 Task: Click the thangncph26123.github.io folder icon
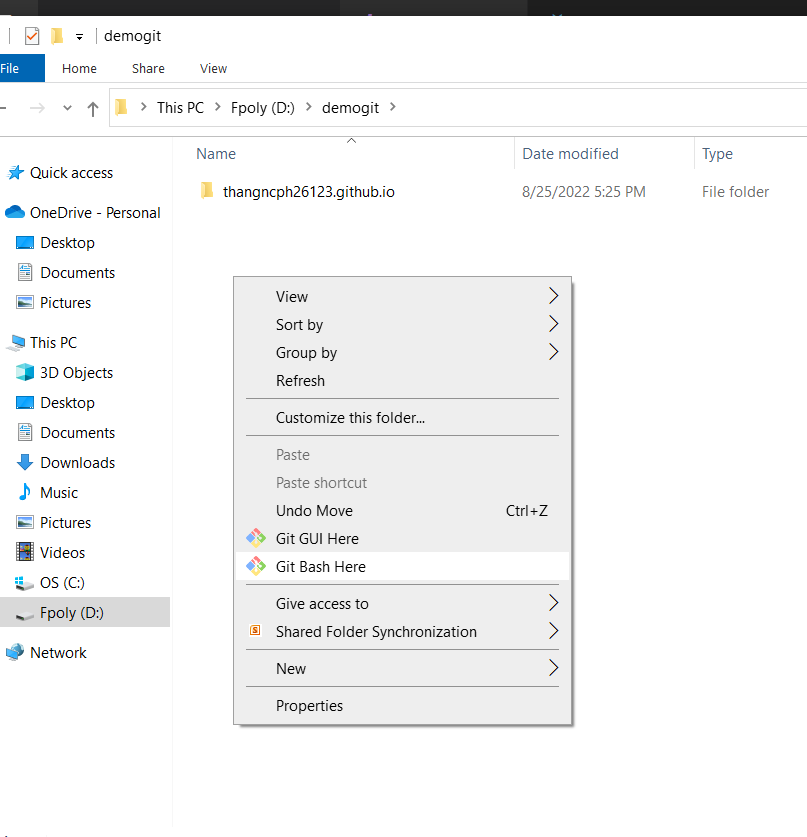coord(207,190)
